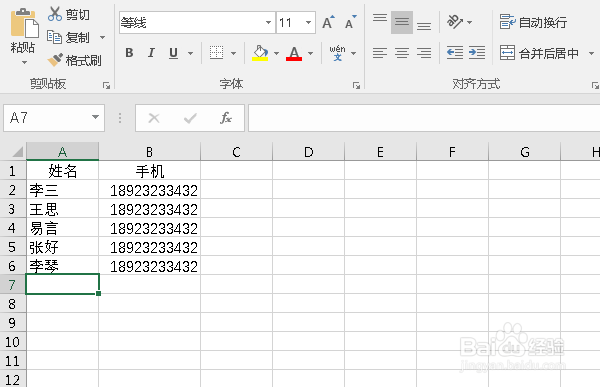The image size is (600, 387).
Task: Open the Copy dropdown arrow
Action: tap(103, 38)
